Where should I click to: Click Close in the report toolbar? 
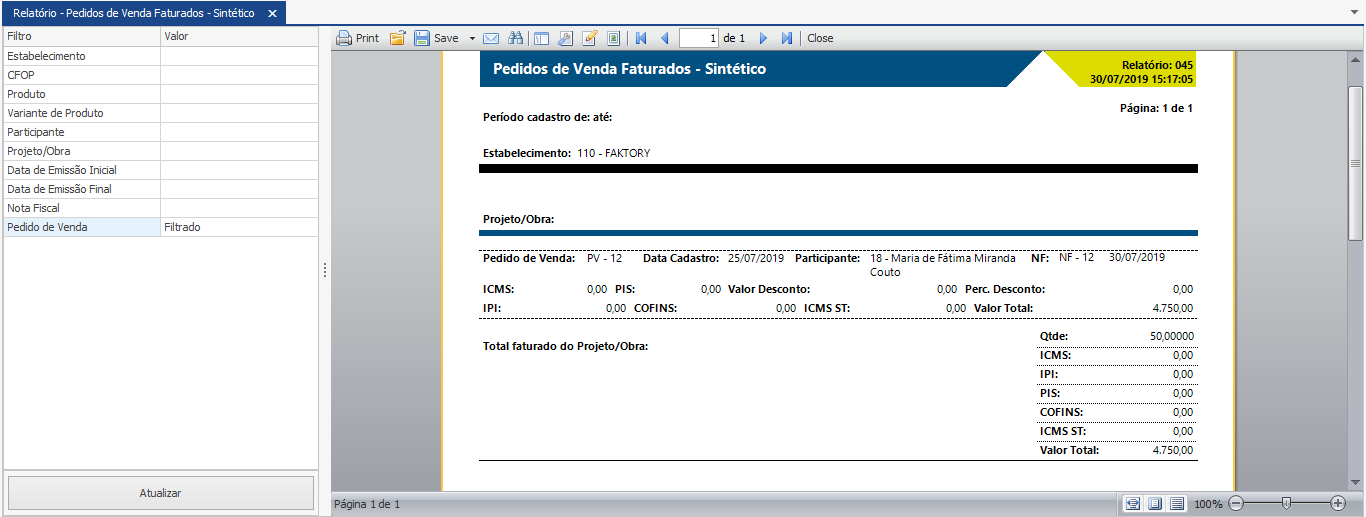click(820, 38)
